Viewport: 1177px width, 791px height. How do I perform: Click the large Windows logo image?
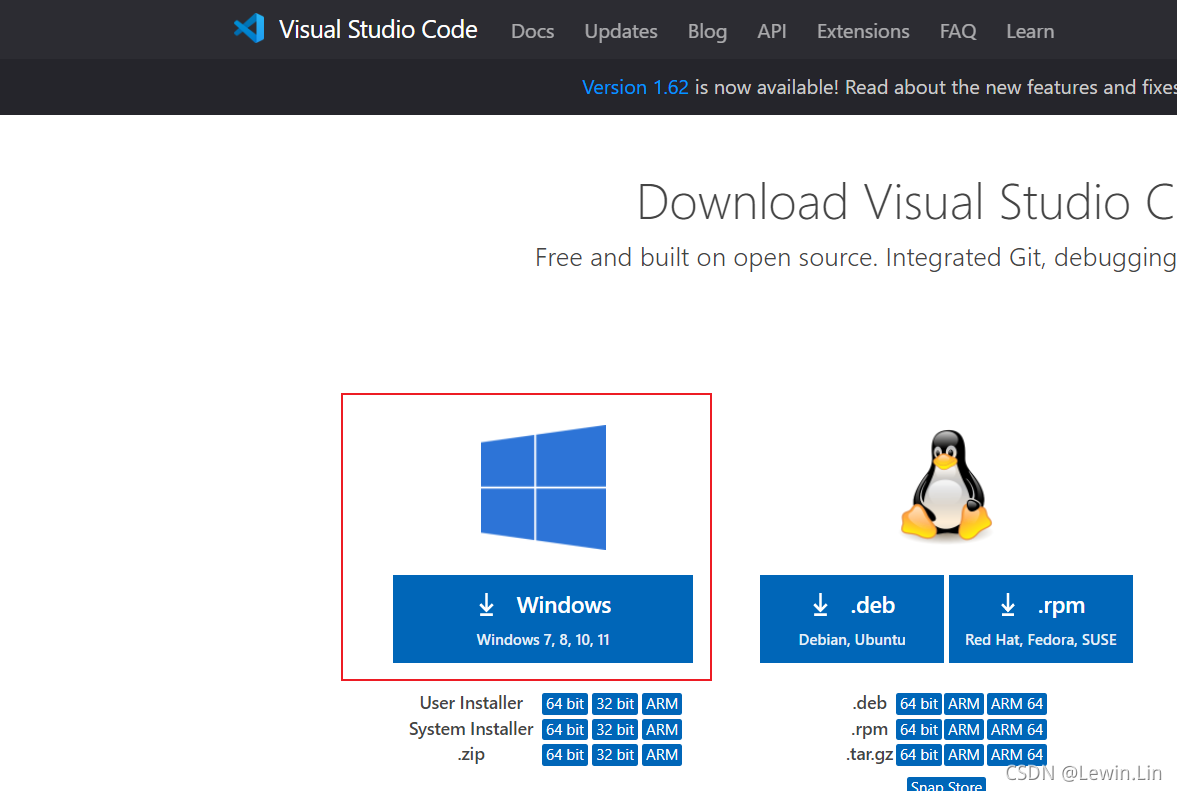click(543, 487)
